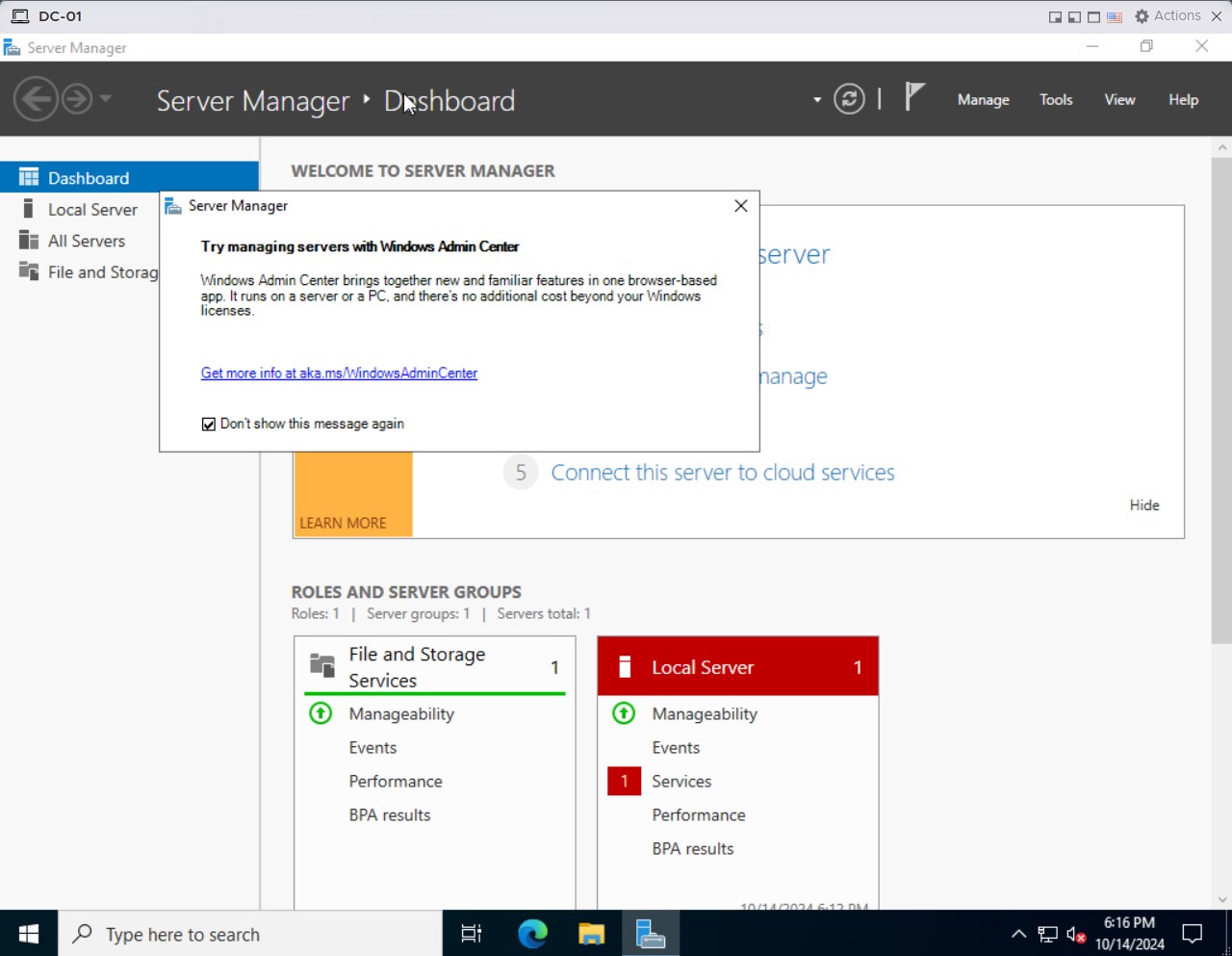Screen dimensions: 1232x956
Task: Expand the dropdown beside refresh icon
Action: [x=817, y=99]
